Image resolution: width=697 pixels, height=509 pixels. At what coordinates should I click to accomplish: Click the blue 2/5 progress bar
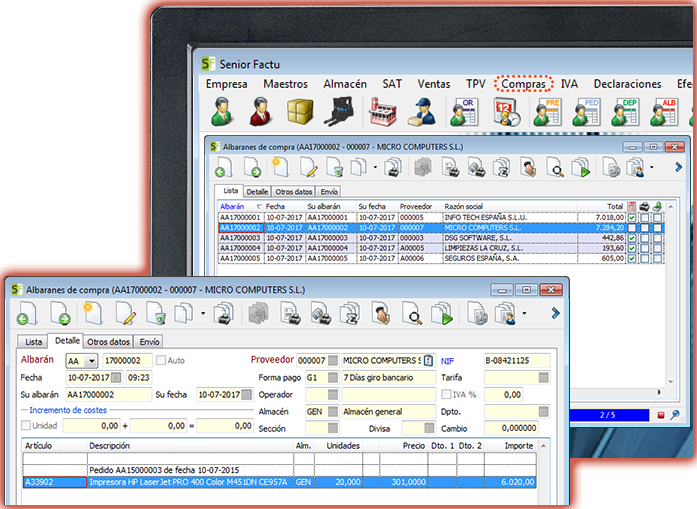609,415
